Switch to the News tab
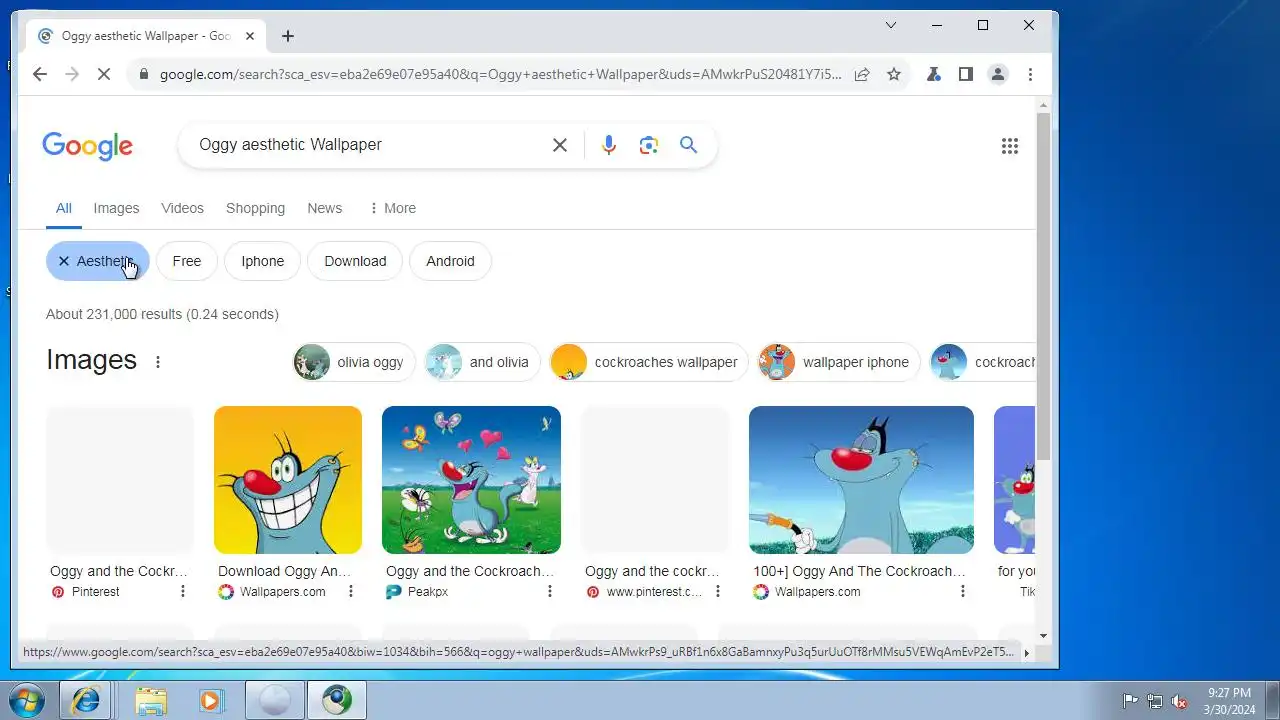 (x=324, y=208)
